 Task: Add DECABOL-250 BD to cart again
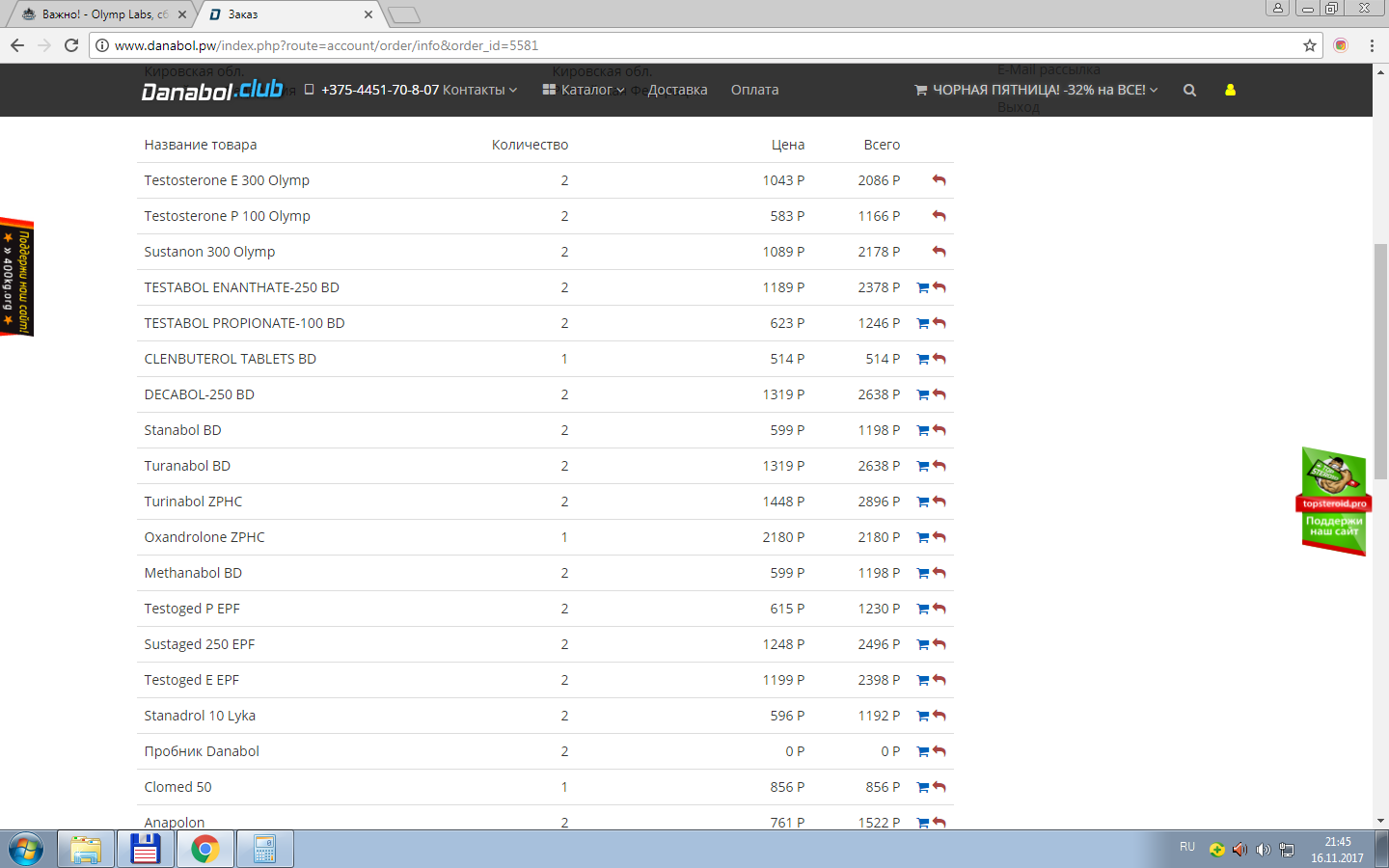(923, 394)
